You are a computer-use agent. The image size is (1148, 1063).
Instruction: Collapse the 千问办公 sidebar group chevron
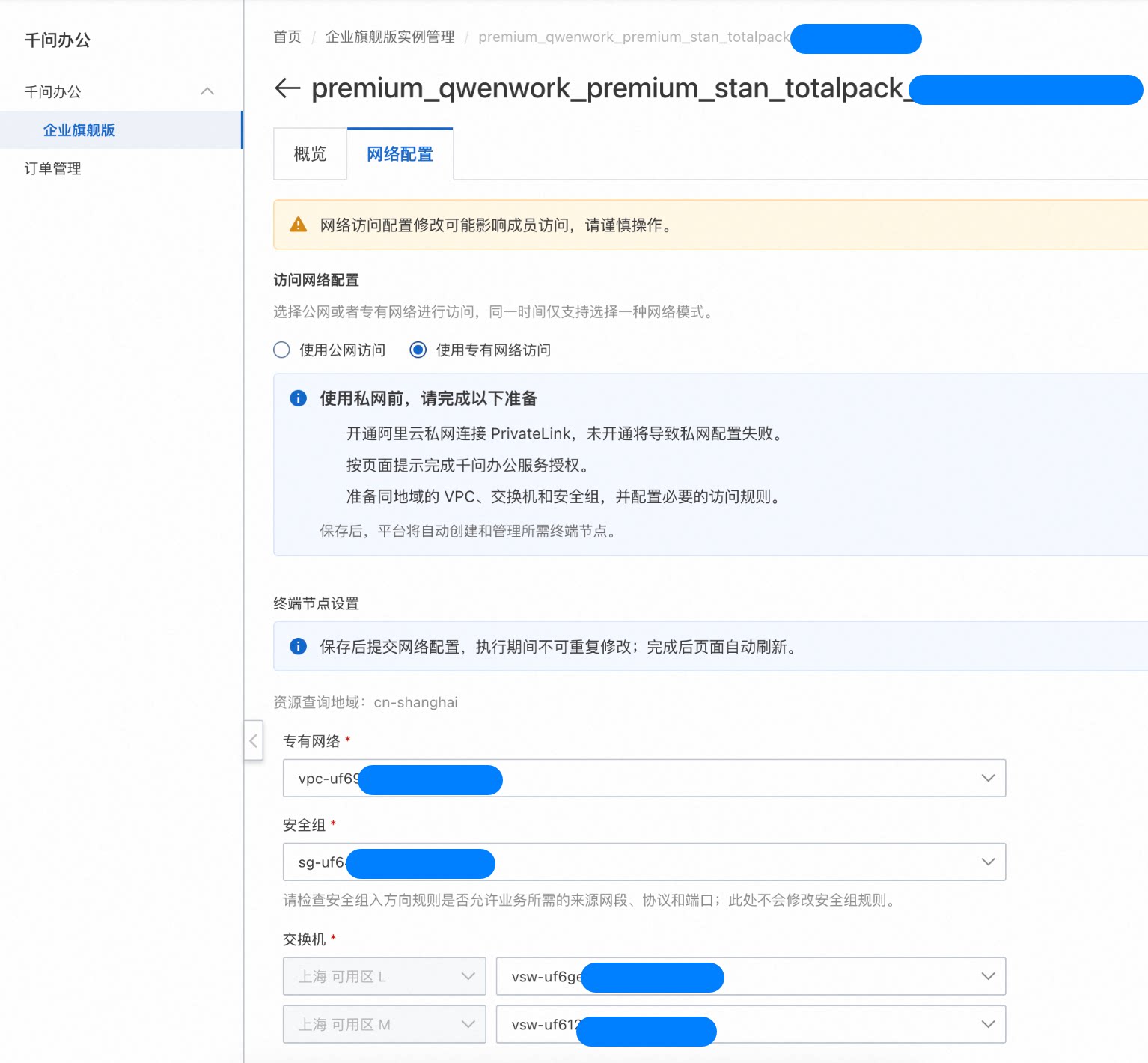(207, 91)
